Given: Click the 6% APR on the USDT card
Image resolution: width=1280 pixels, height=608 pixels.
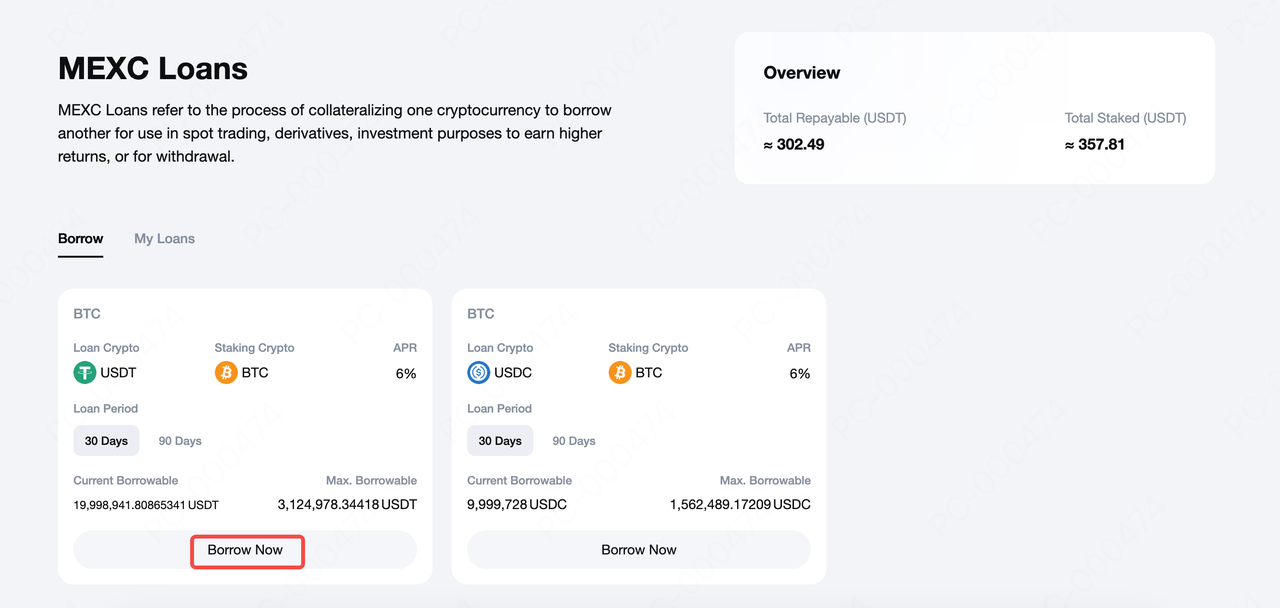Looking at the screenshot, I should point(406,374).
